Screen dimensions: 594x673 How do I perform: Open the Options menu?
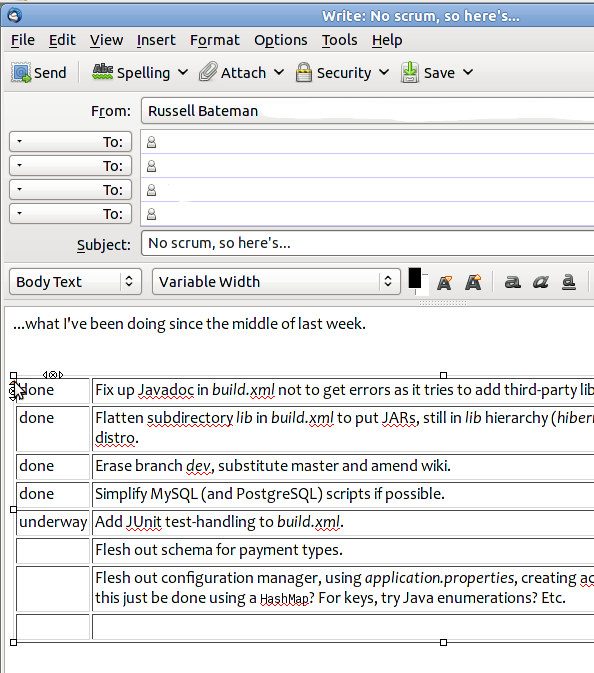pyautogui.click(x=281, y=40)
